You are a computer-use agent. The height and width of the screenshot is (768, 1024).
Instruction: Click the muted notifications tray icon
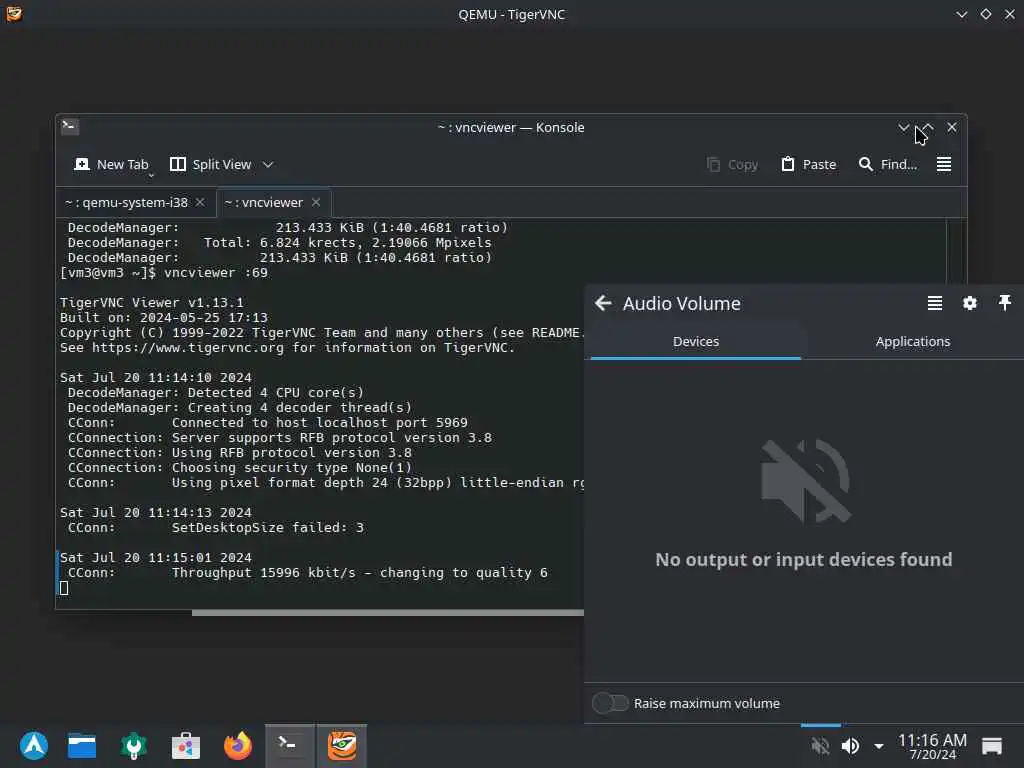(820, 746)
